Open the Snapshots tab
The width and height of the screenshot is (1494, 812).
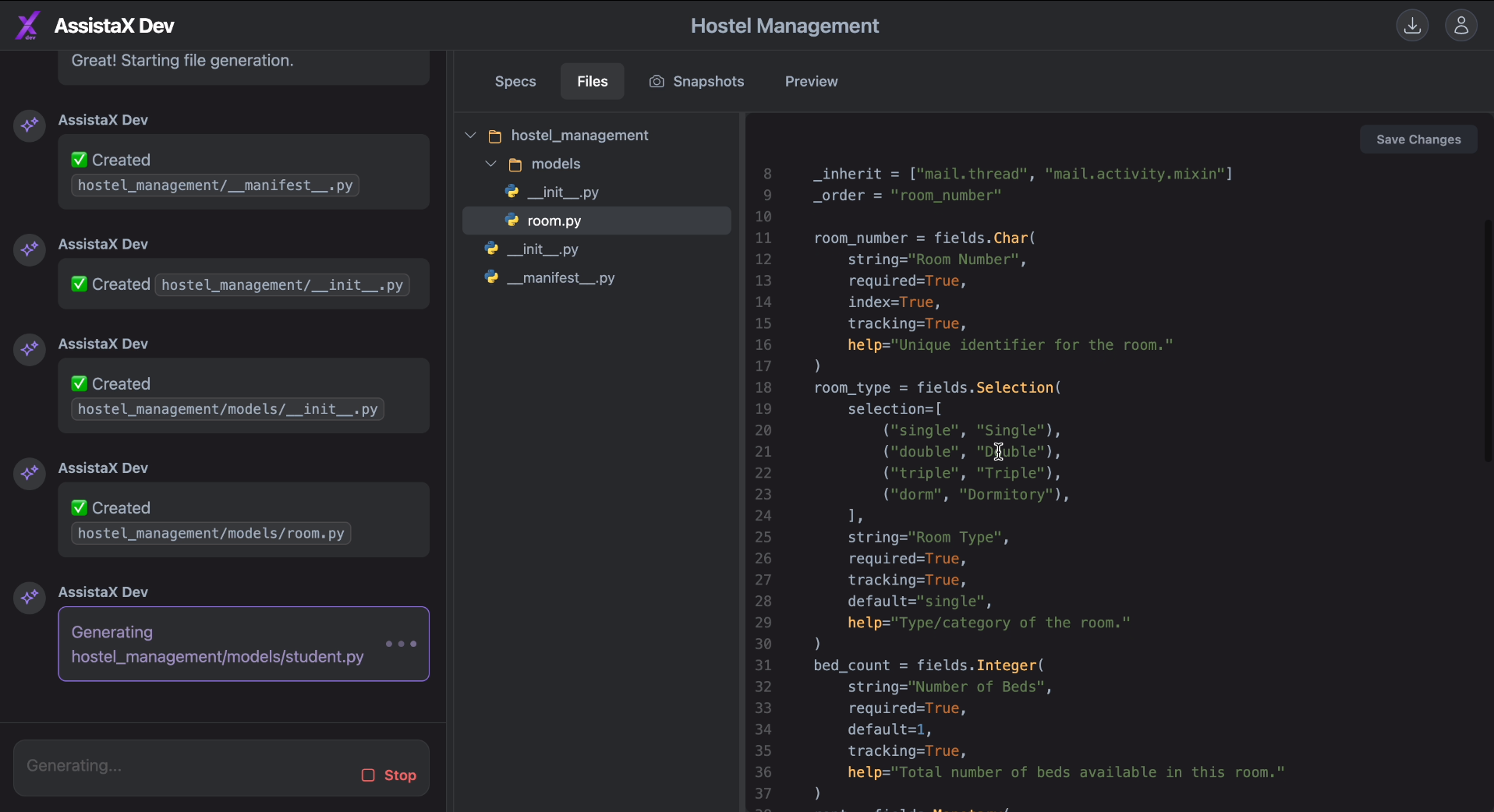(696, 82)
